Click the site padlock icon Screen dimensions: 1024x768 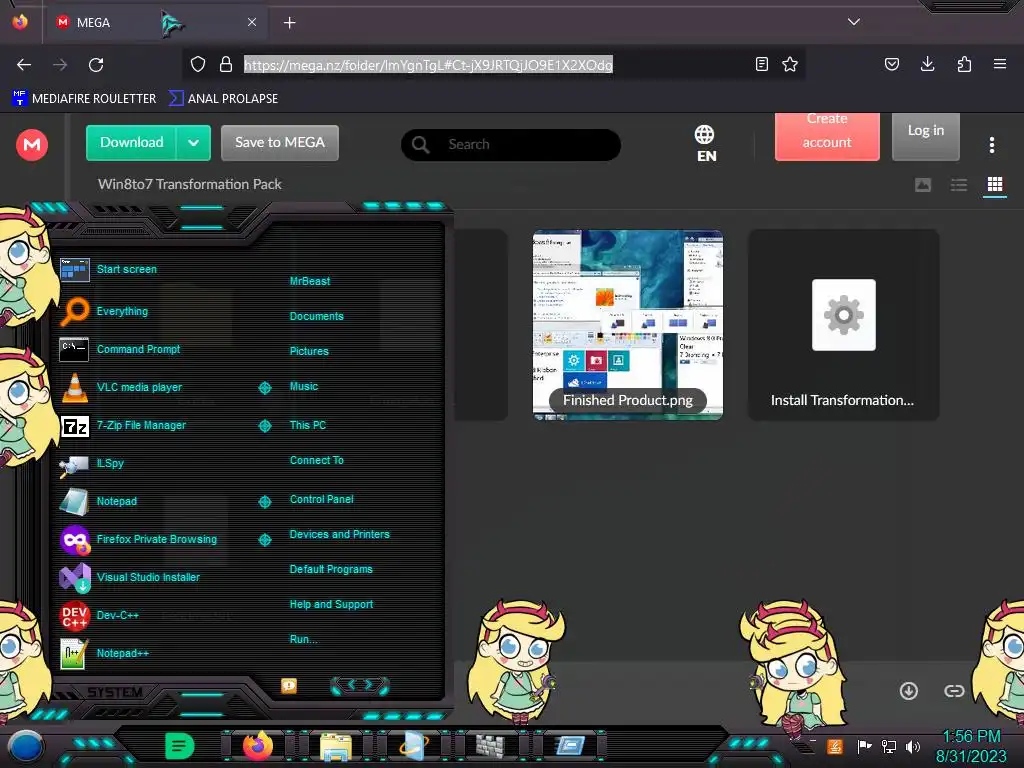coord(226,64)
